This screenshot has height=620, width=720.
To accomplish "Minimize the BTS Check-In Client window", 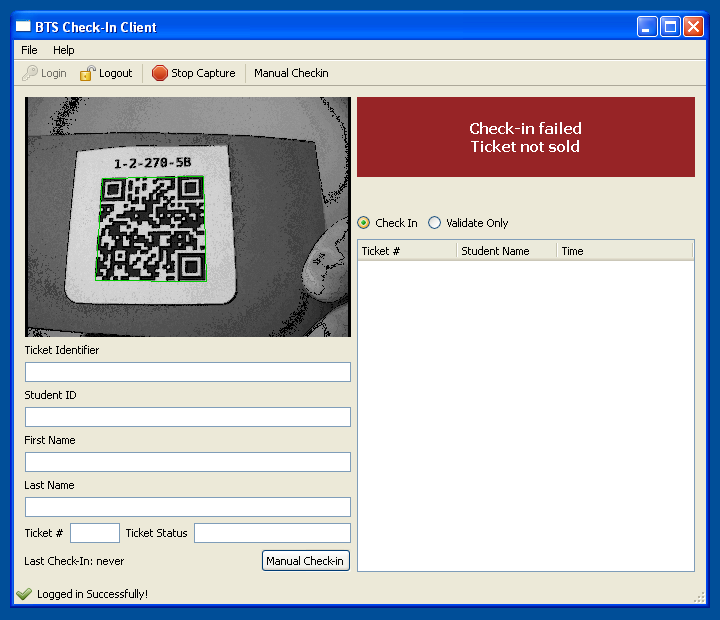I will [x=647, y=27].
